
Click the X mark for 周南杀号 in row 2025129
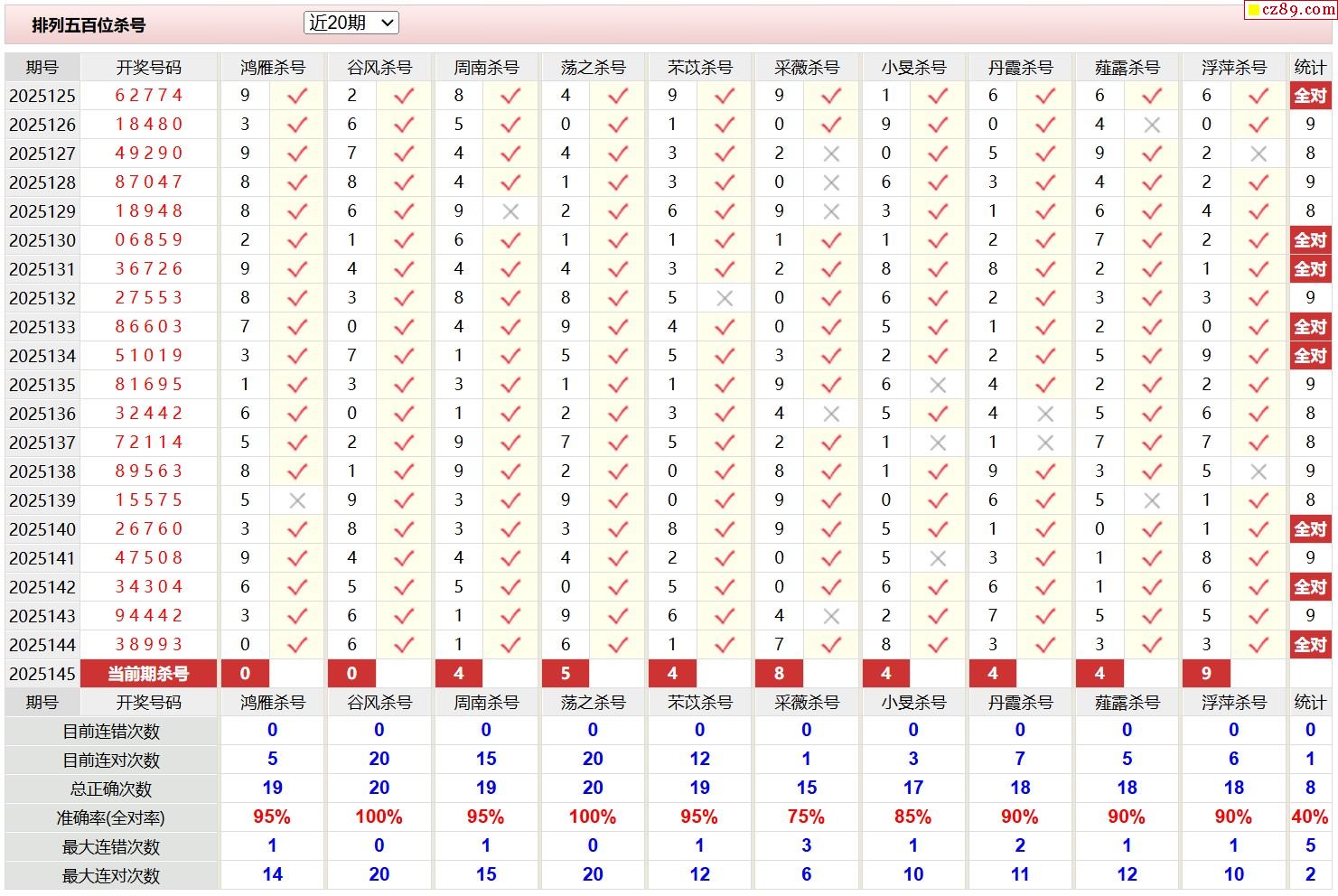[x=510, y=211]
